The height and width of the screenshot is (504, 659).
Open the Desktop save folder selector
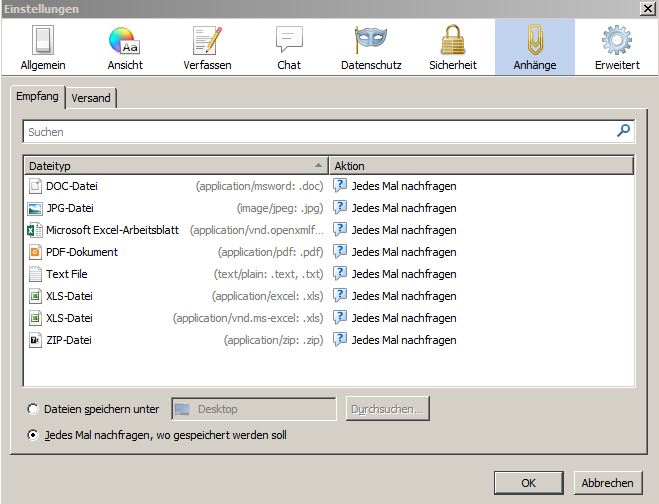[x=254, y=409]
